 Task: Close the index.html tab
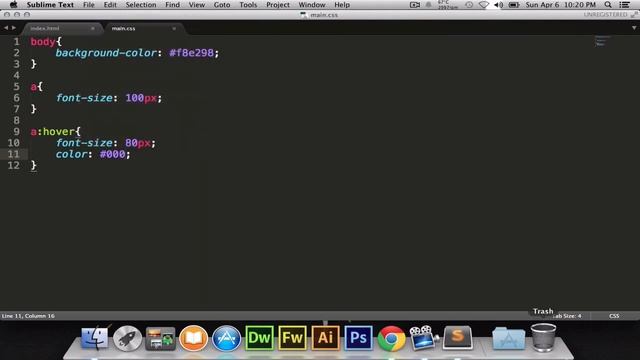coord(93,28)
